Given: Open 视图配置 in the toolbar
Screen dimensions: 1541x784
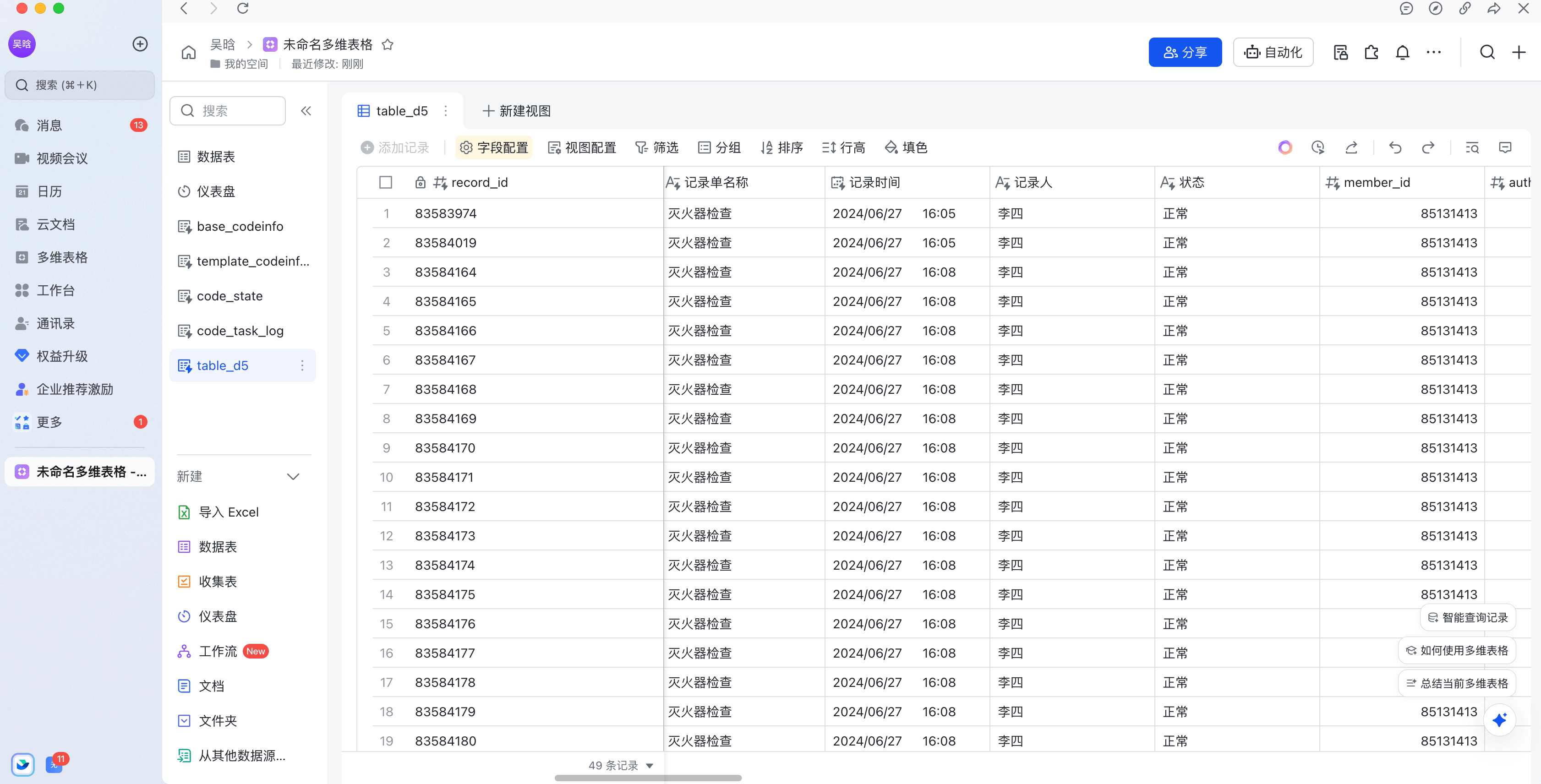Looking at the screenshot, I should pos(582,147).
